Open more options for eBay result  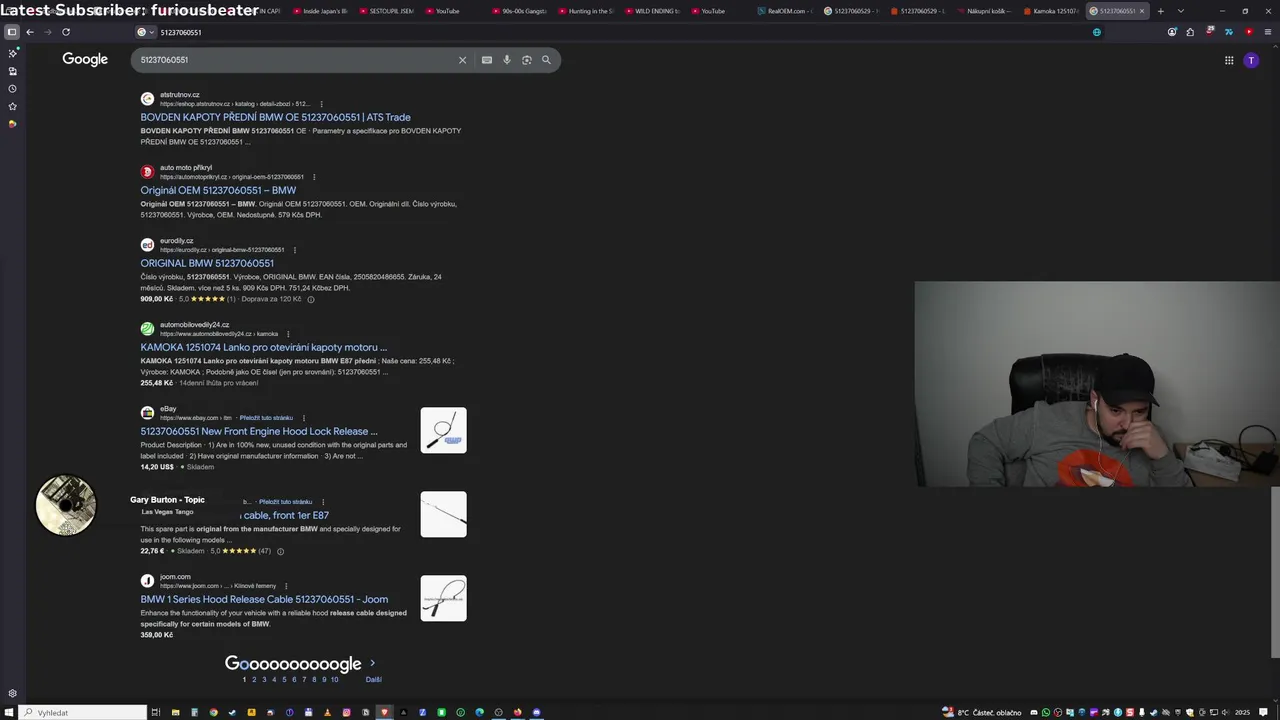tap(303, 418)
